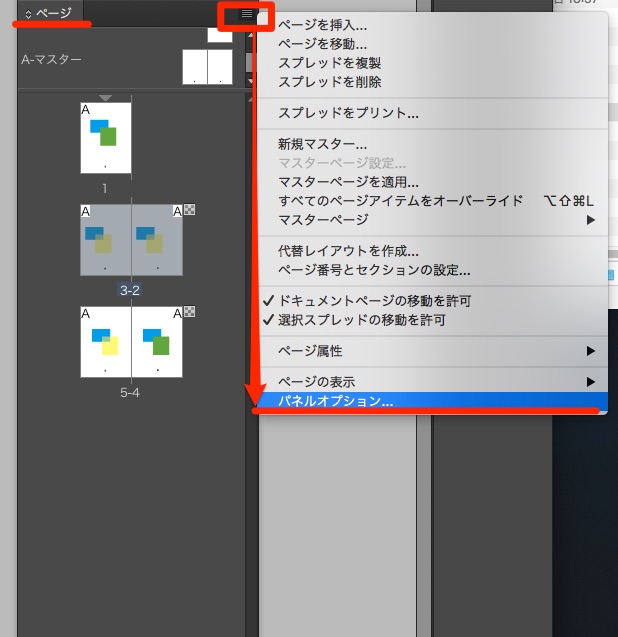Select the right page of spread 5-4
Screen dimensions: 618x637
[157, 342]
